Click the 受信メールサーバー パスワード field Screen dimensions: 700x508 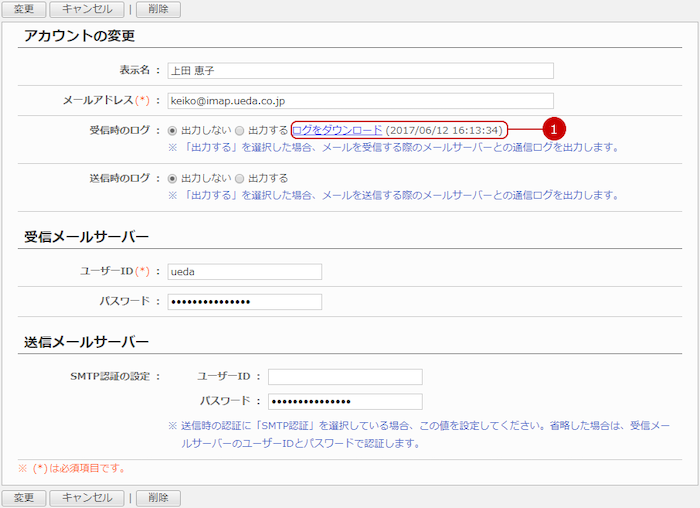point(245,302)
